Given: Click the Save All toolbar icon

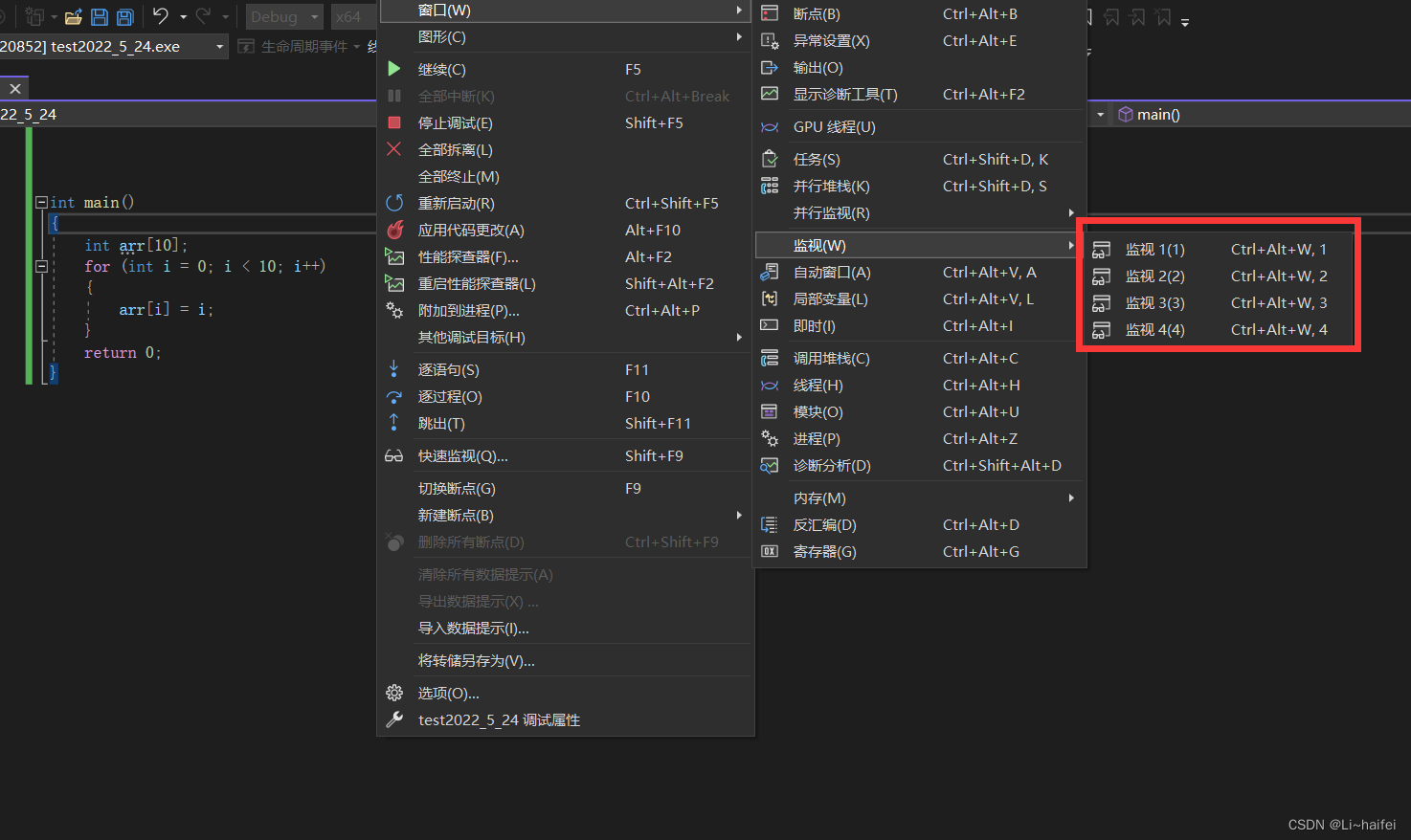Looking at the screenshot, I should pos(124,16).
